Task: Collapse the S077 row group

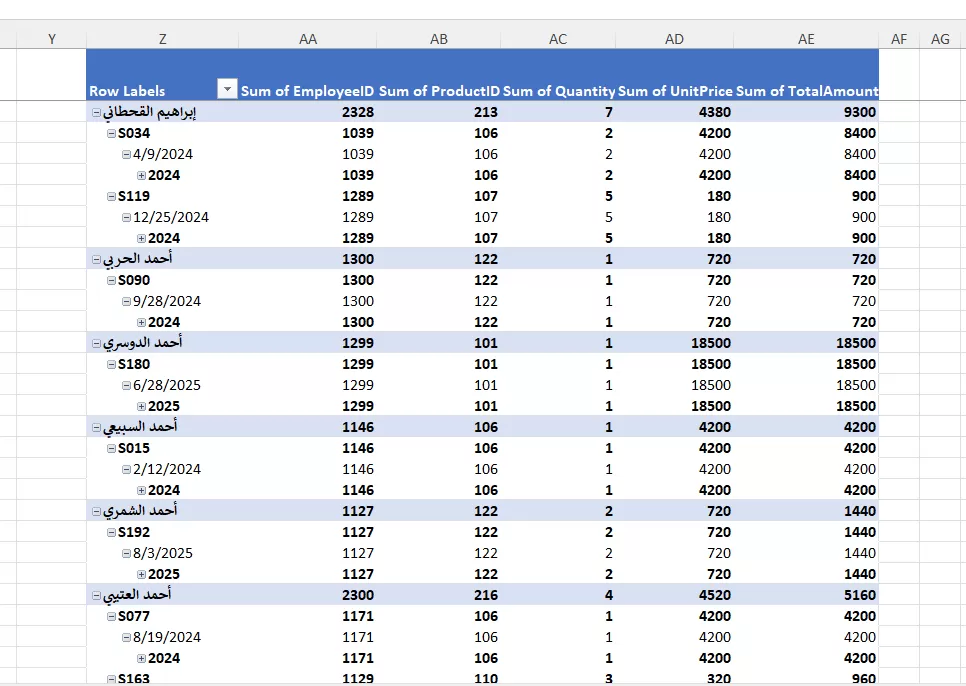Action: click(111, 617)
